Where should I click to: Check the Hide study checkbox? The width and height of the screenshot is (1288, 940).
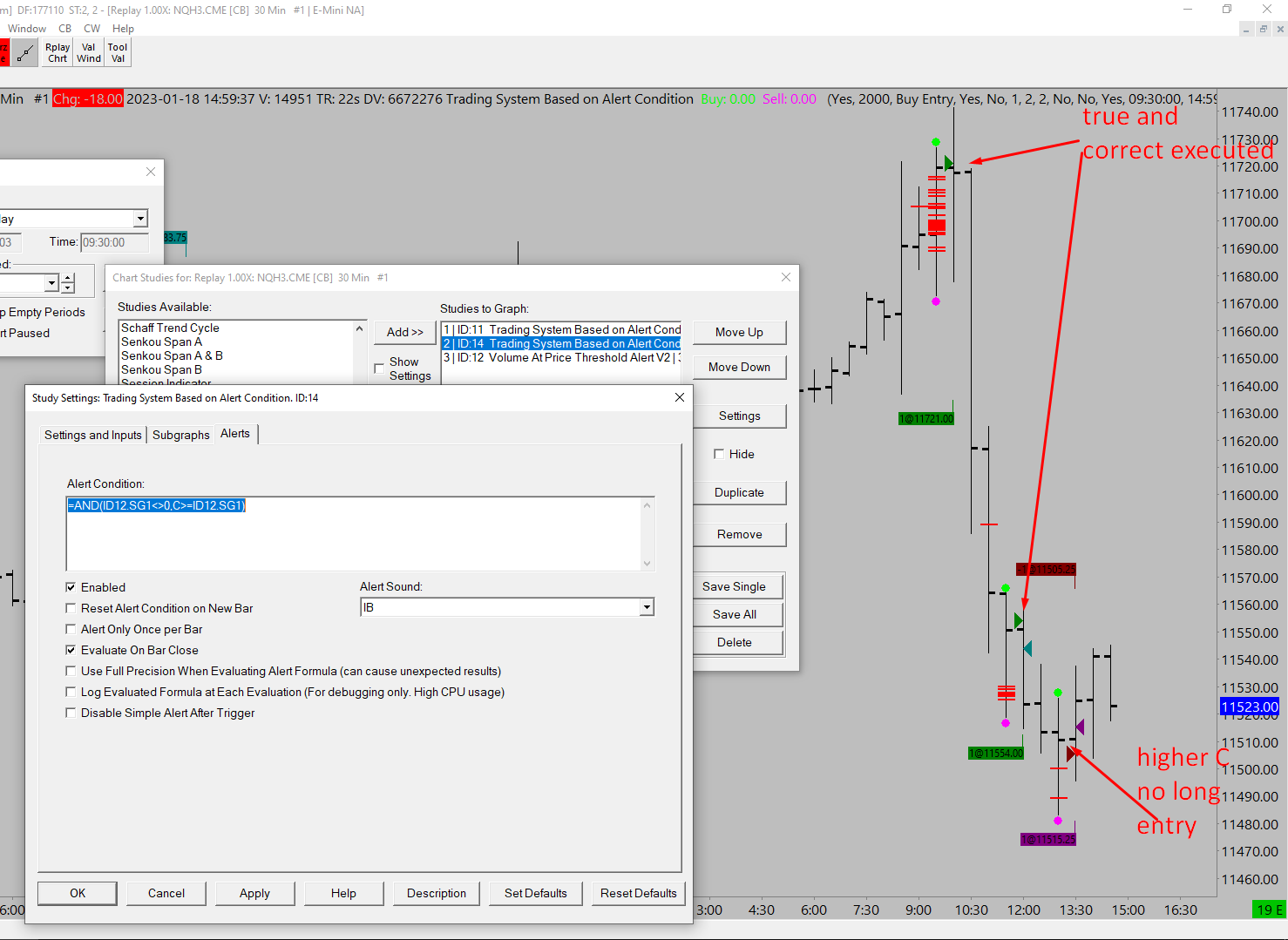[719, 454]
